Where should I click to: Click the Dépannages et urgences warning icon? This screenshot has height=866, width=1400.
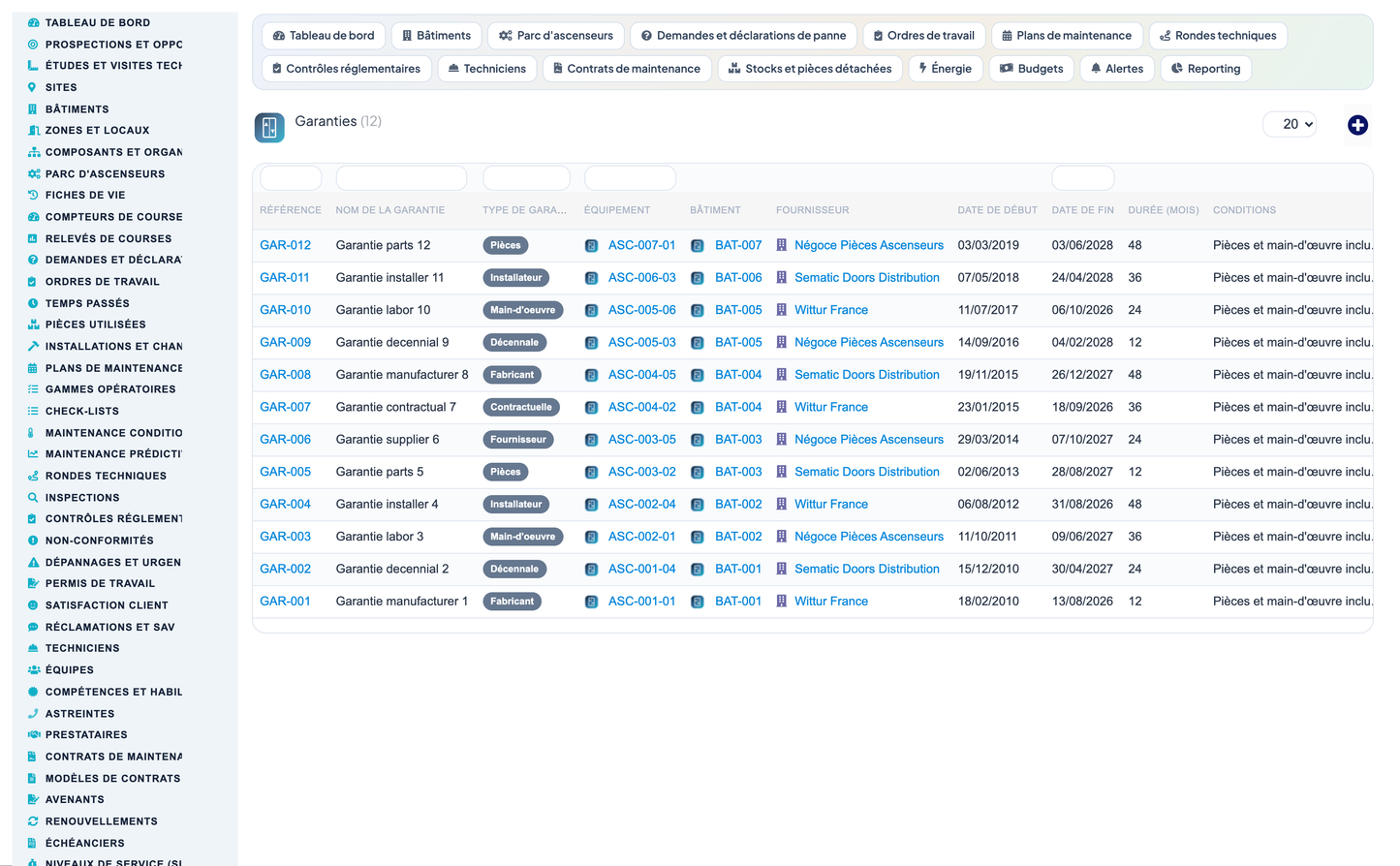(33, 562)
